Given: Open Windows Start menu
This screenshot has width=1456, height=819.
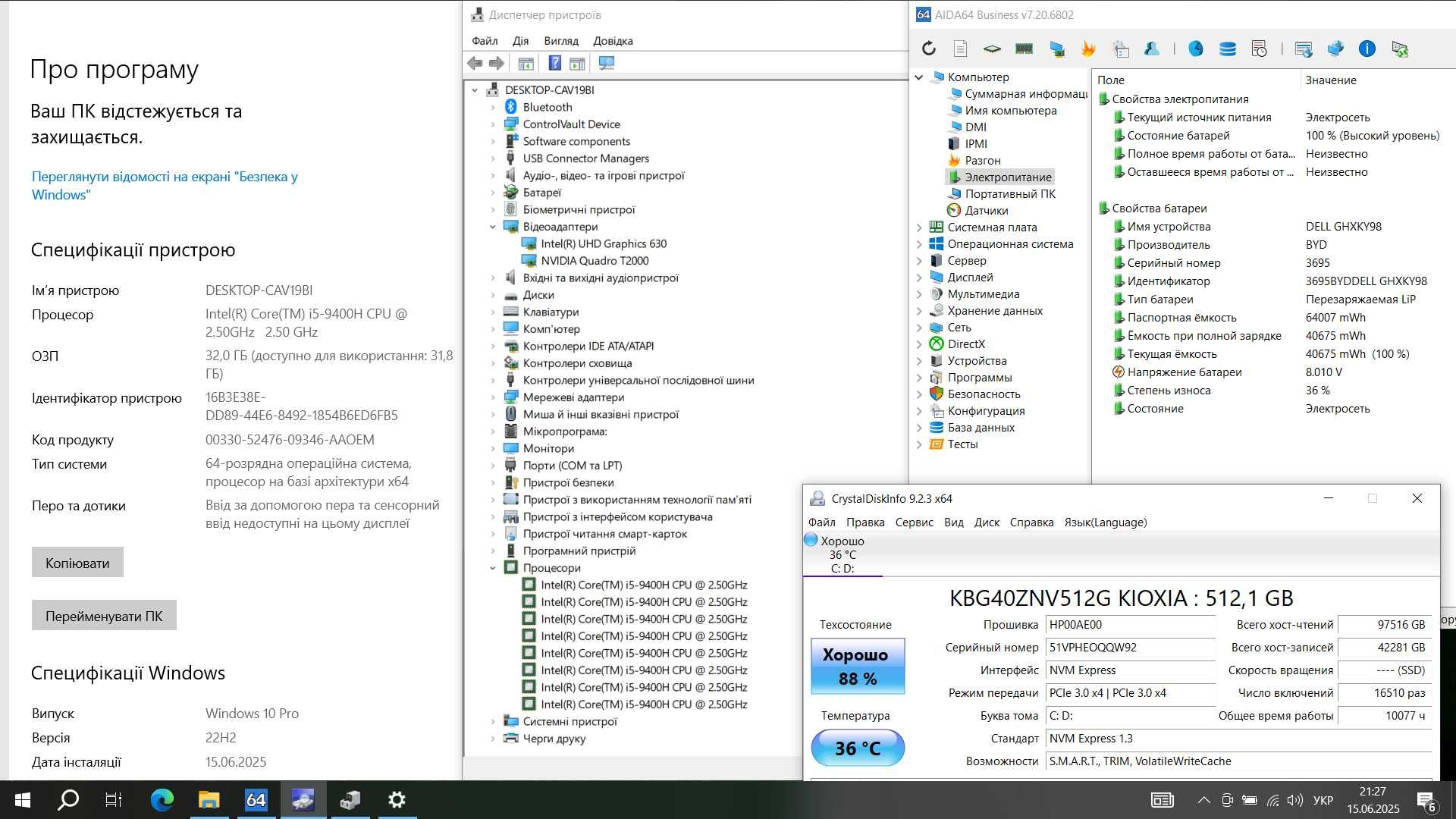Looking at the screenshot, I should 22,799.
